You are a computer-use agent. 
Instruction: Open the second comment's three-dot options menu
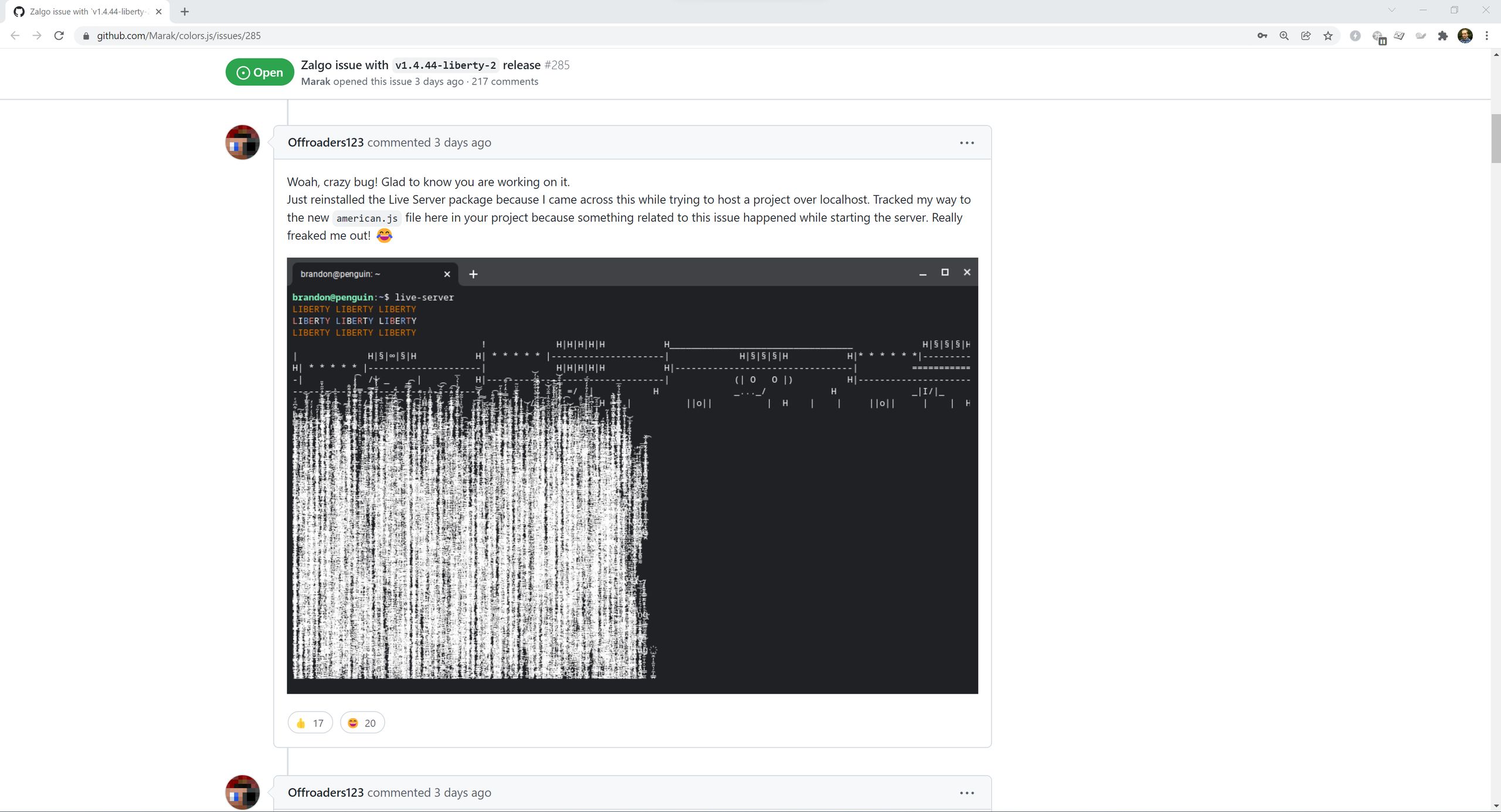[x=967, y=793]
